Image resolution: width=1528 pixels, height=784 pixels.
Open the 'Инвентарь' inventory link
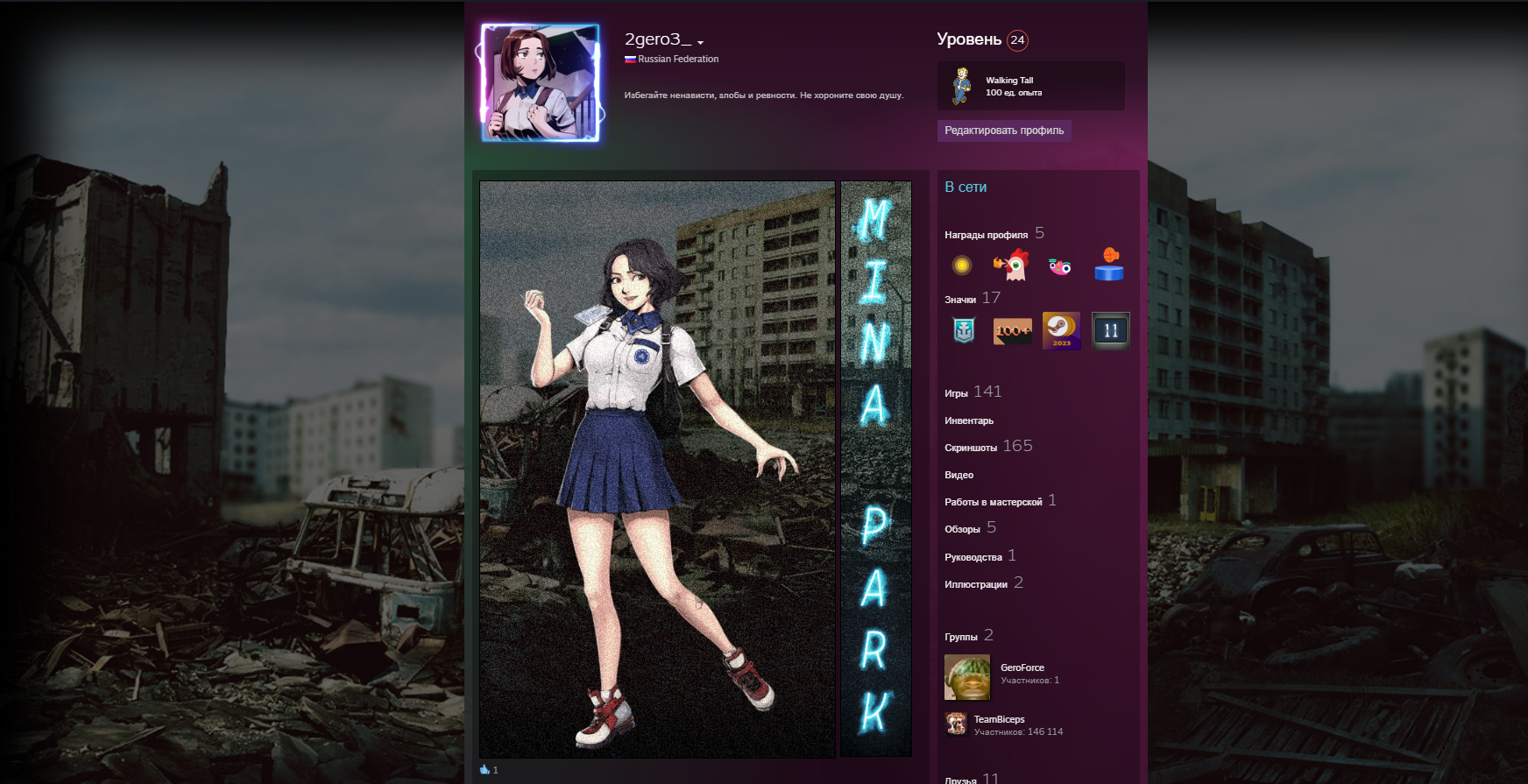[x=969, y=420]
